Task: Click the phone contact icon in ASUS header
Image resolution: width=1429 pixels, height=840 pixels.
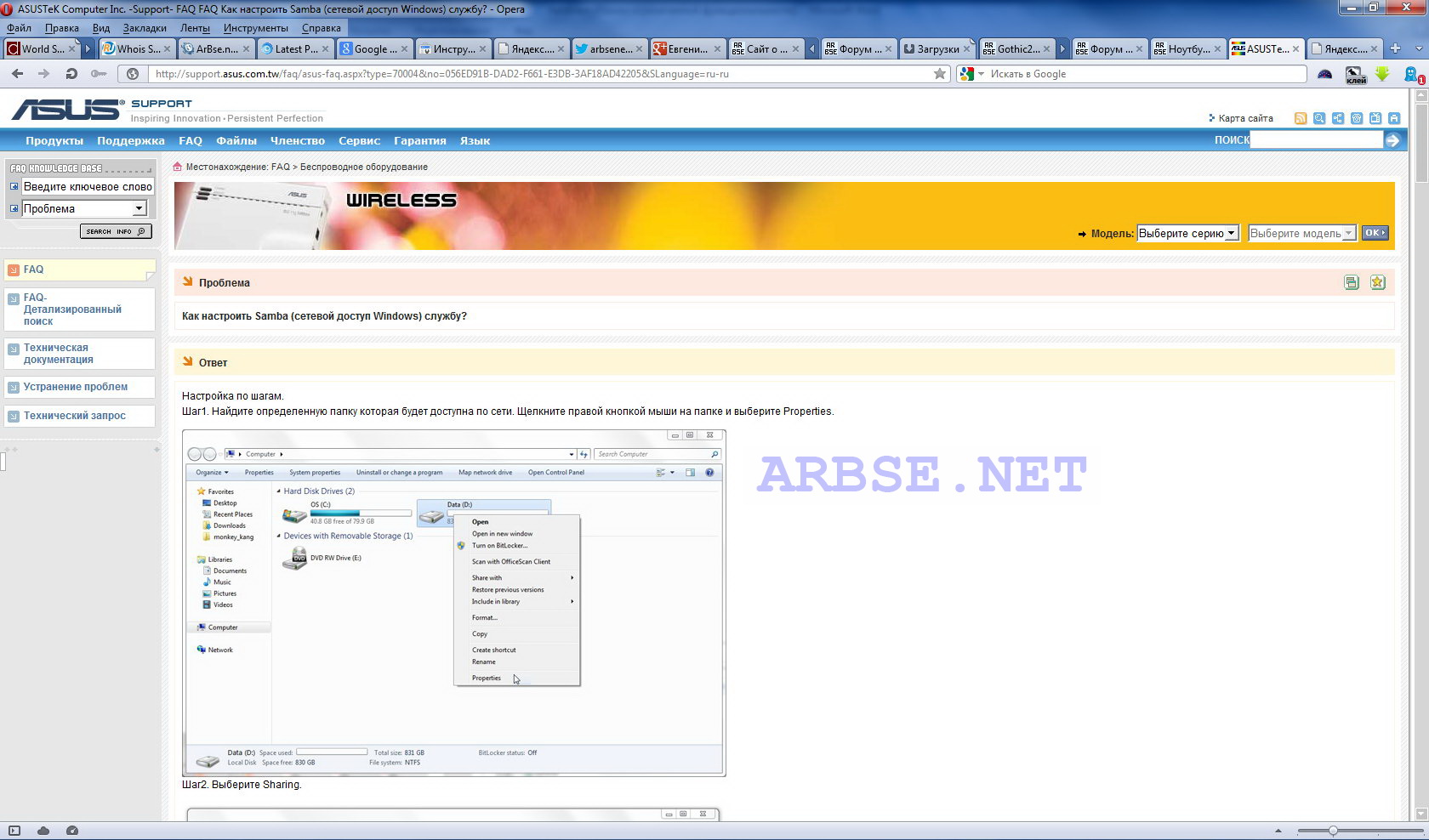Action: [1357, 118]
